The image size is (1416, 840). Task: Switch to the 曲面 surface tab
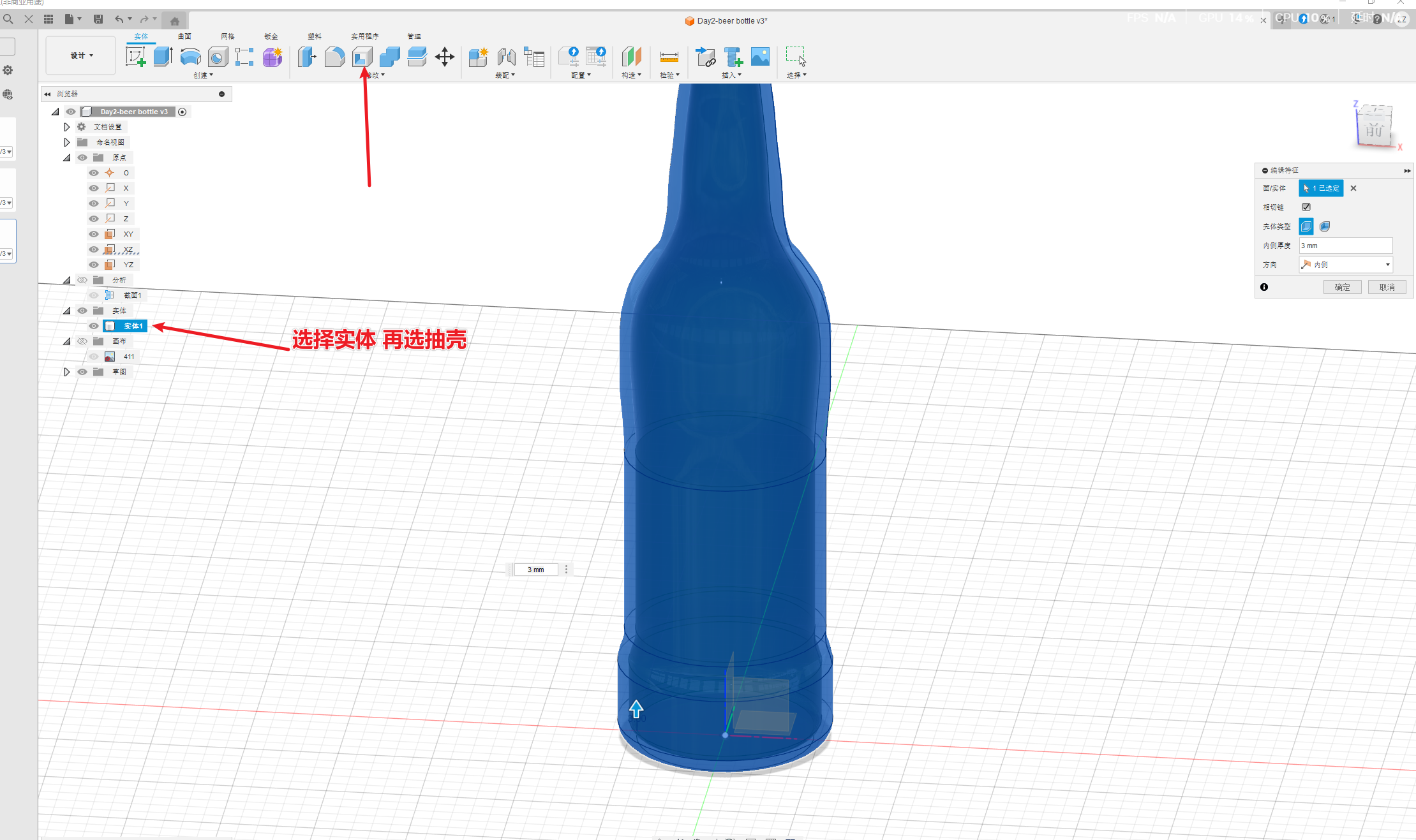[184, 36]
